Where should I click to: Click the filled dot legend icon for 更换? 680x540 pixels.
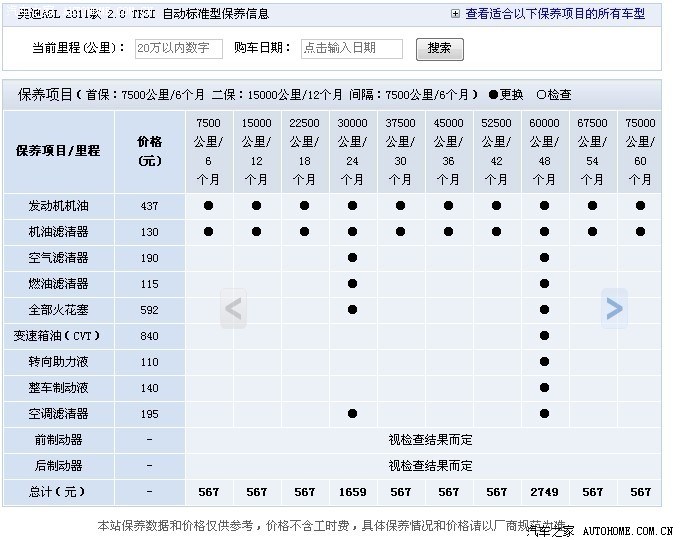[494, 95]
